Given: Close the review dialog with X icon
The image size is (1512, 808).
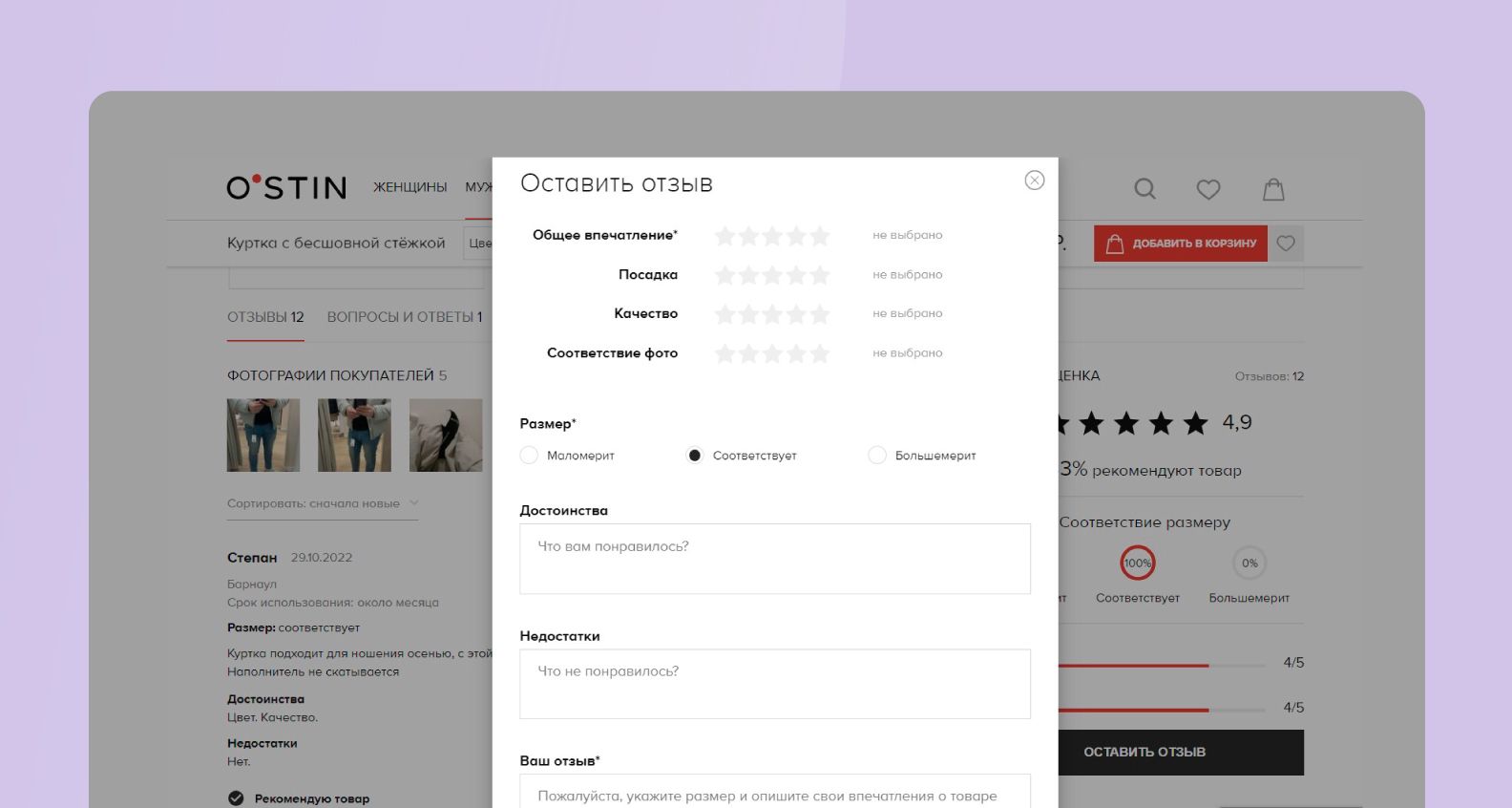Looking at the screenshot, I should [x=1034, y=181].
